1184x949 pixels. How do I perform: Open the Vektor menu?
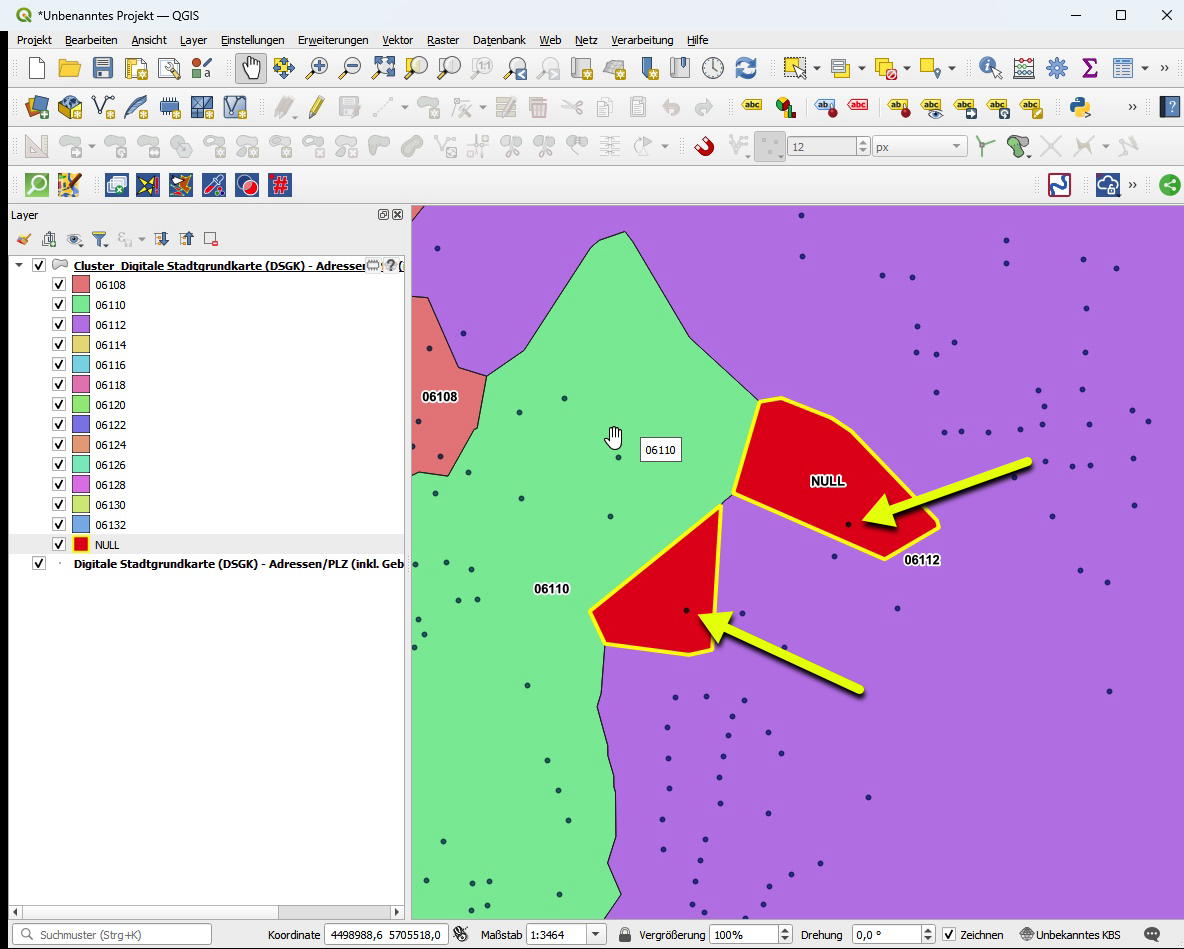(x=397, y=40)
